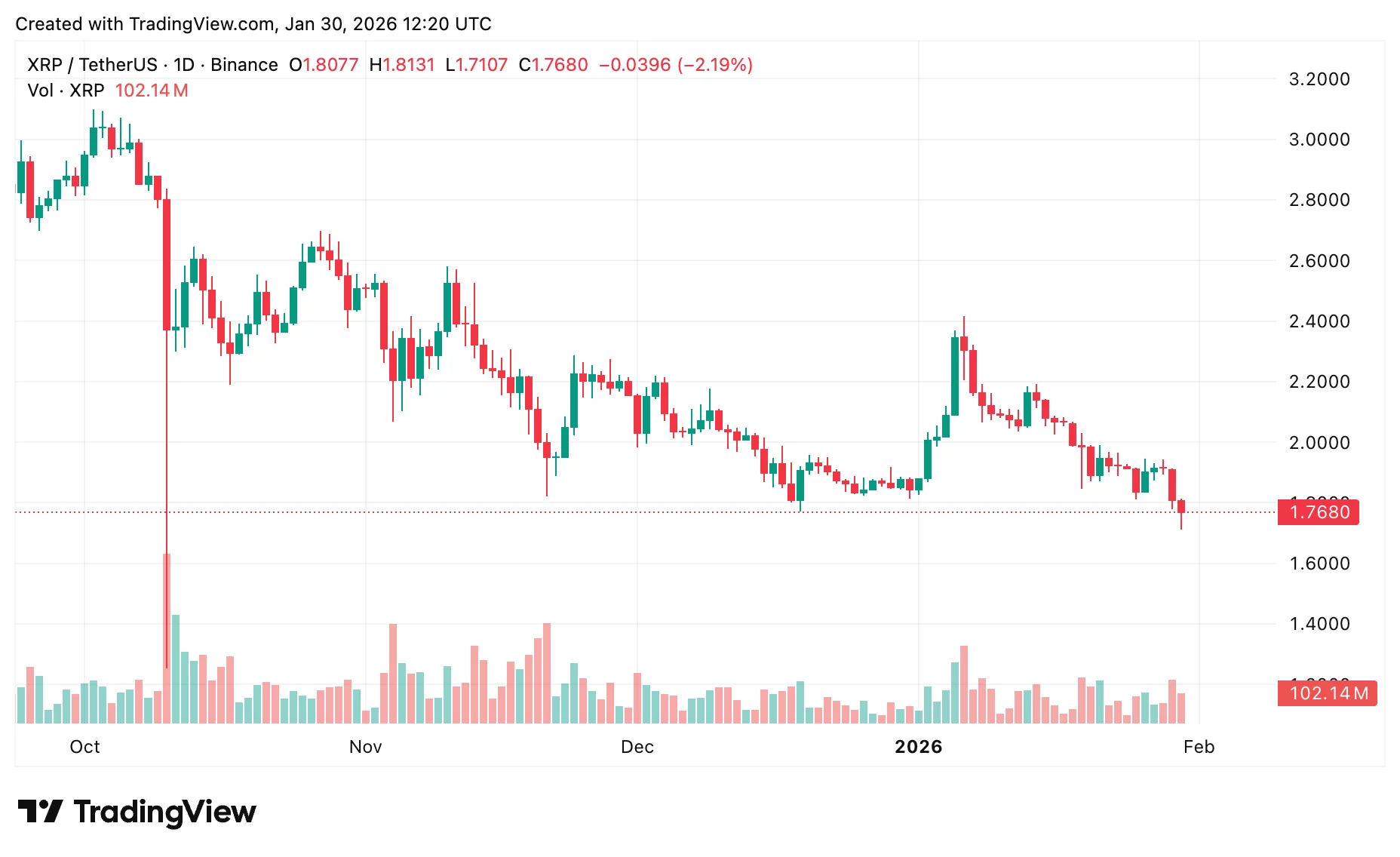Click the close value C1.7680
Screen dimensions: 1400x857
pyautogui.click(x=553, y=65)
